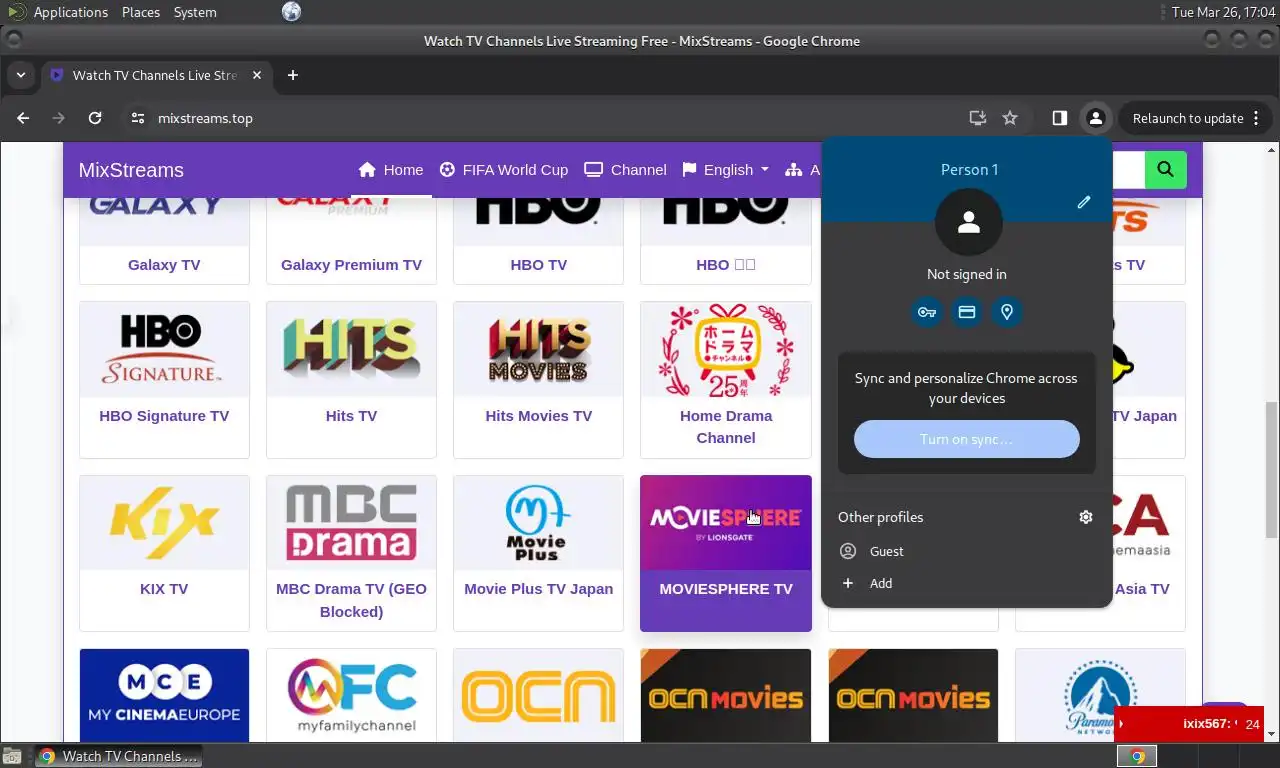Open Guest profile
The image size is (1280, 768).
(x=966, y=551)
